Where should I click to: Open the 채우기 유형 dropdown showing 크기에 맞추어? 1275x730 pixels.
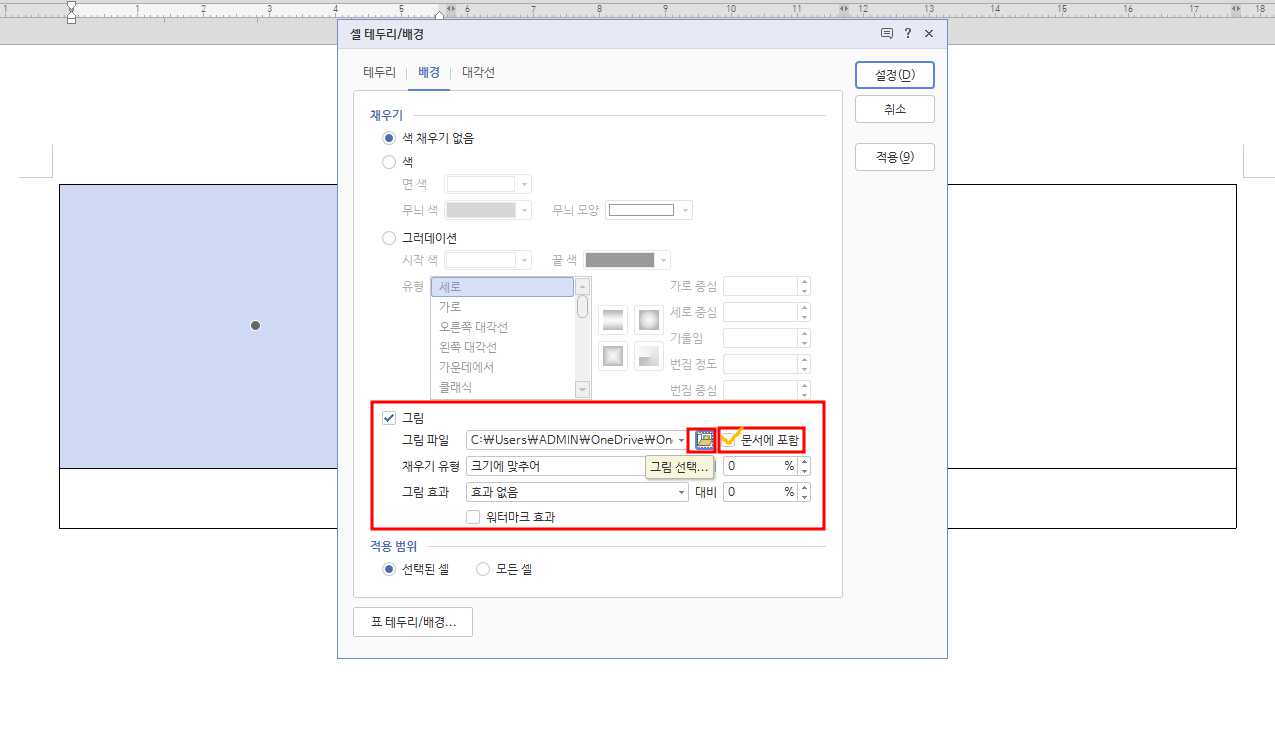coord(577,466)
